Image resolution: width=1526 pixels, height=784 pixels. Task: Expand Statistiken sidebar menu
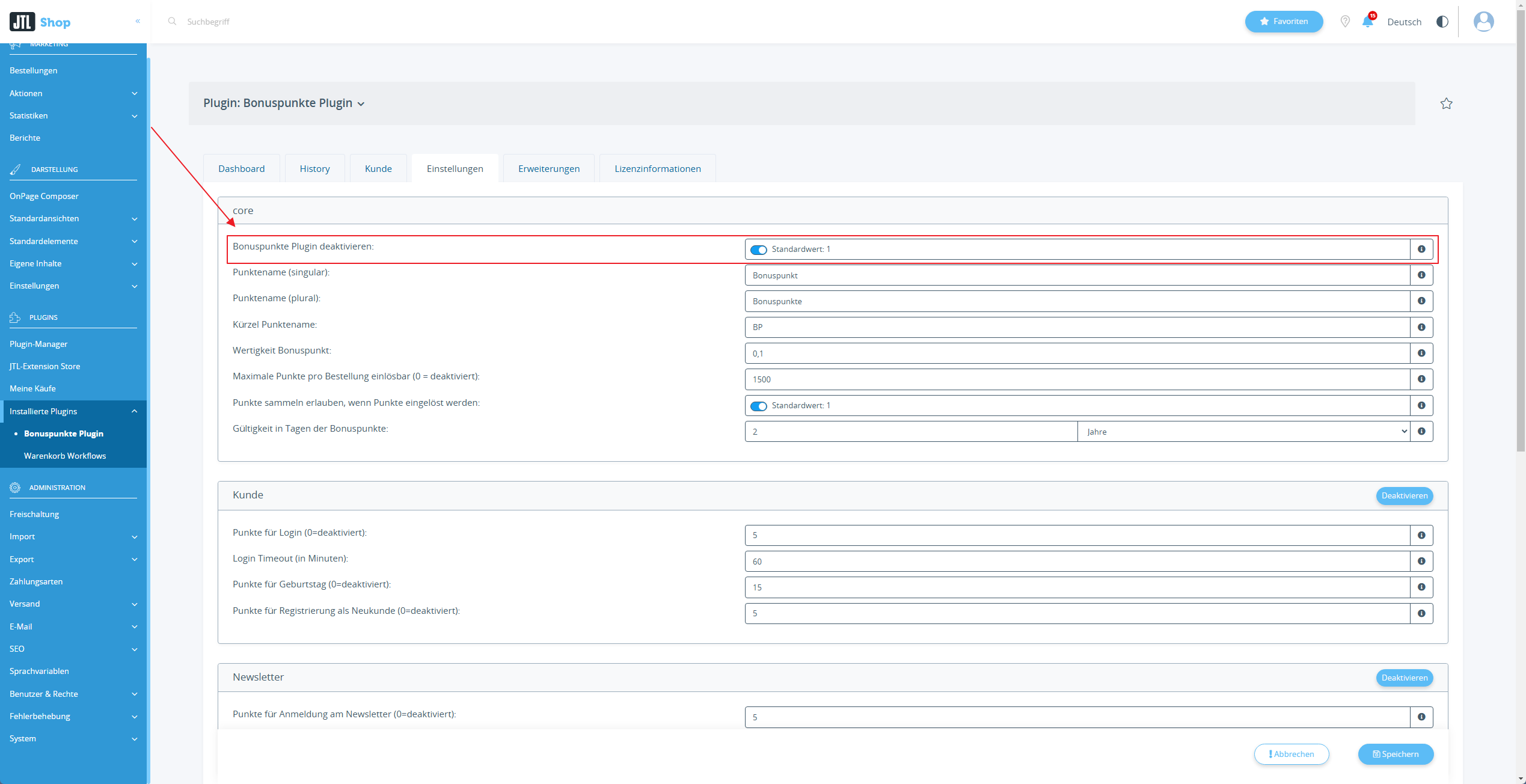(x=73, y=115)
